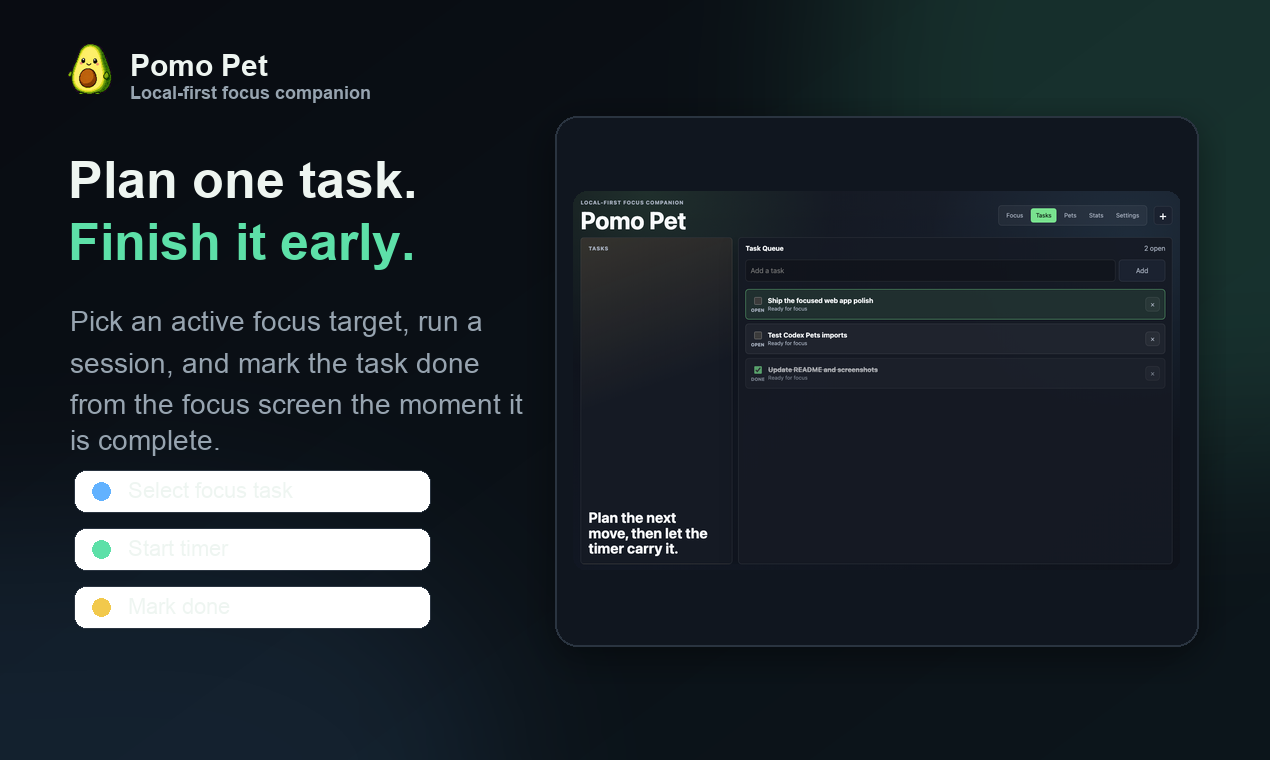
Task: Remove the 'Ship the focused web app polish' task
Action: pos(1152,304)
